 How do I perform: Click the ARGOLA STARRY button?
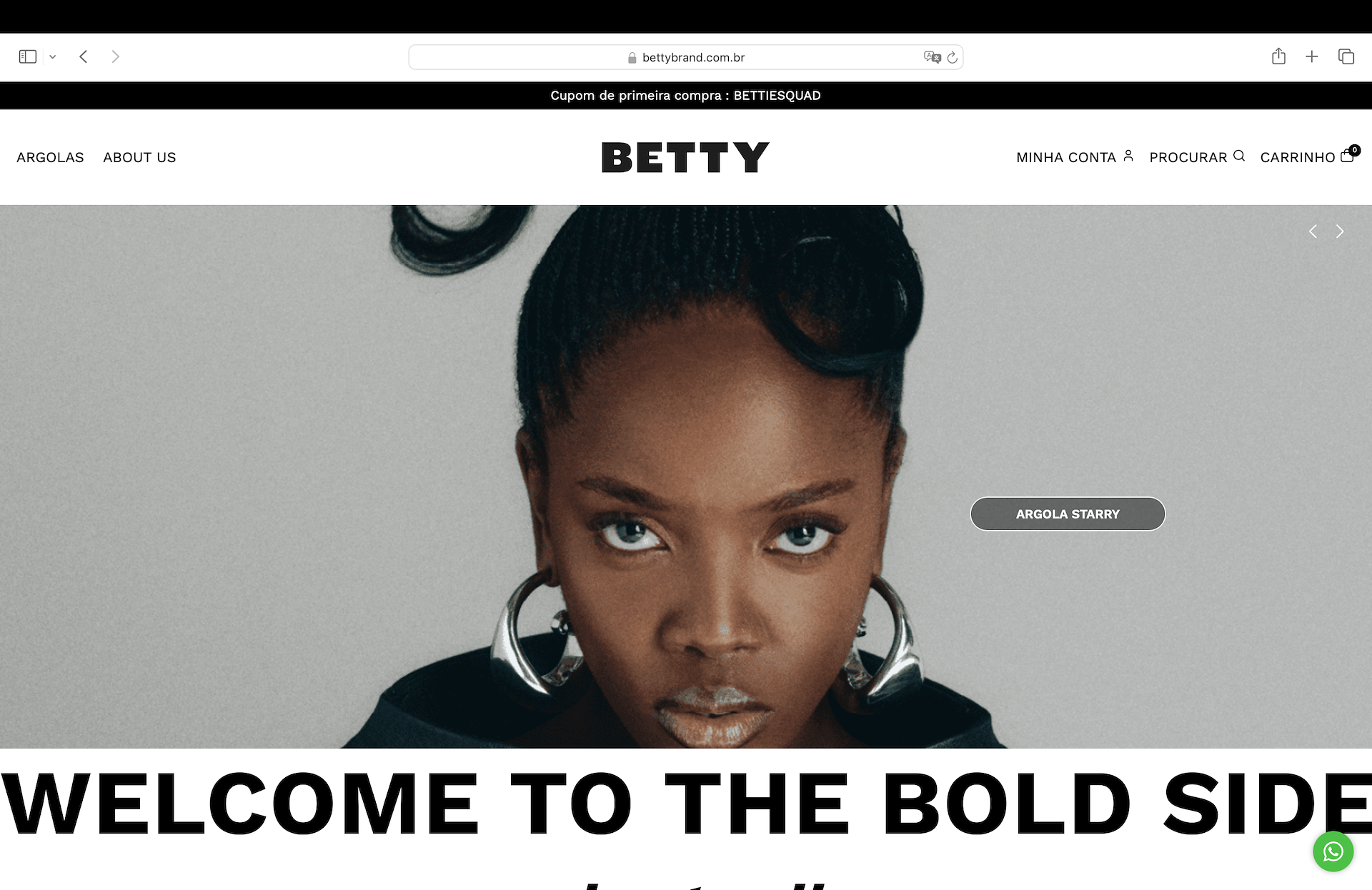click(1068, 514)
